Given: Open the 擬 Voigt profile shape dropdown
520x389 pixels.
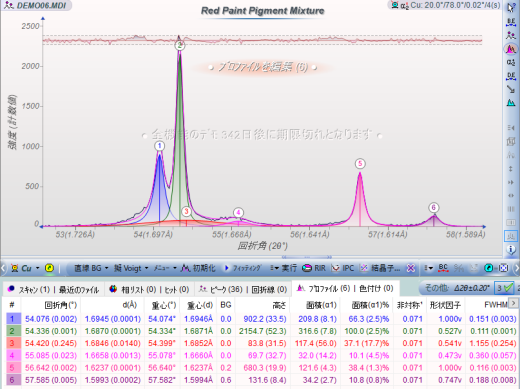Looking at the screenshot, I should [131, 268].
